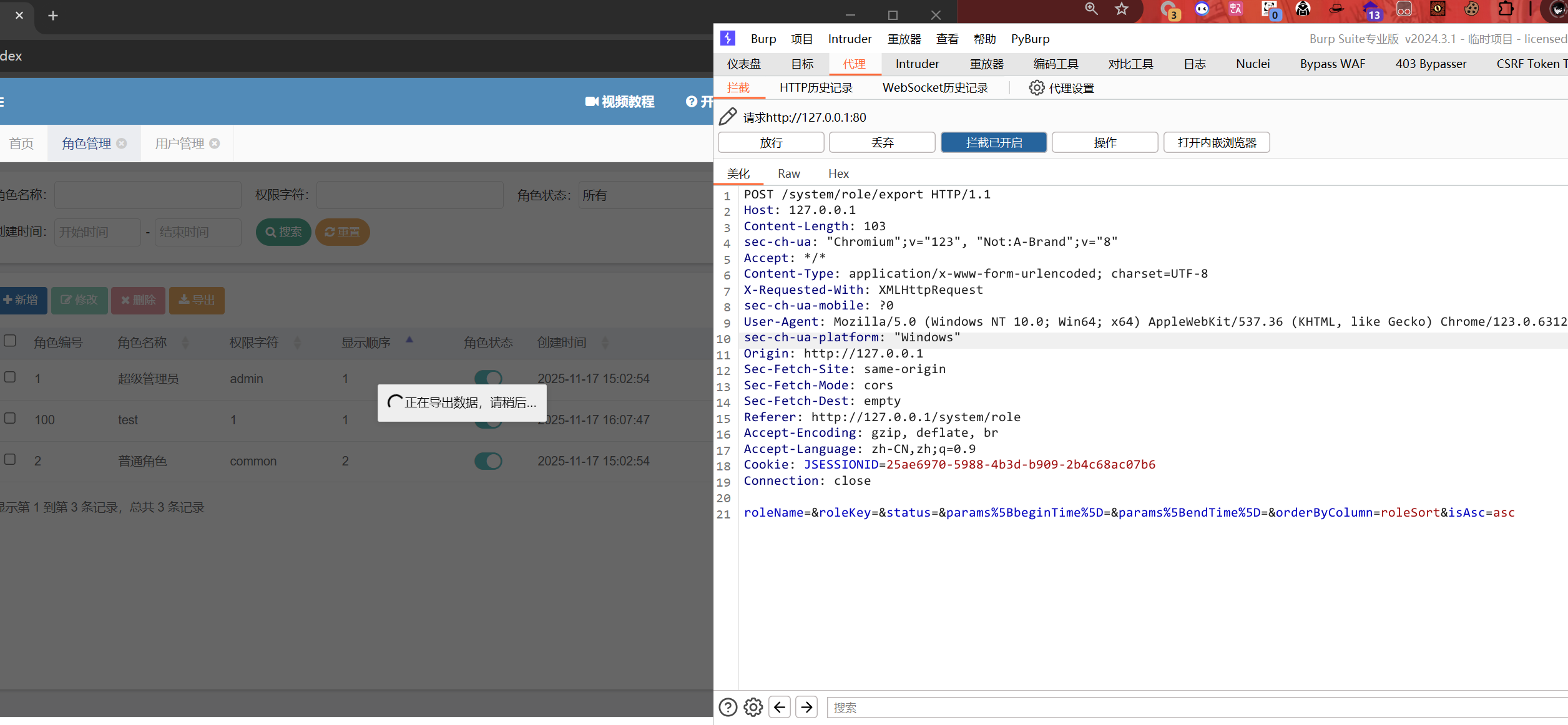Sort by 创建时间 column arrows

[604, 343]
